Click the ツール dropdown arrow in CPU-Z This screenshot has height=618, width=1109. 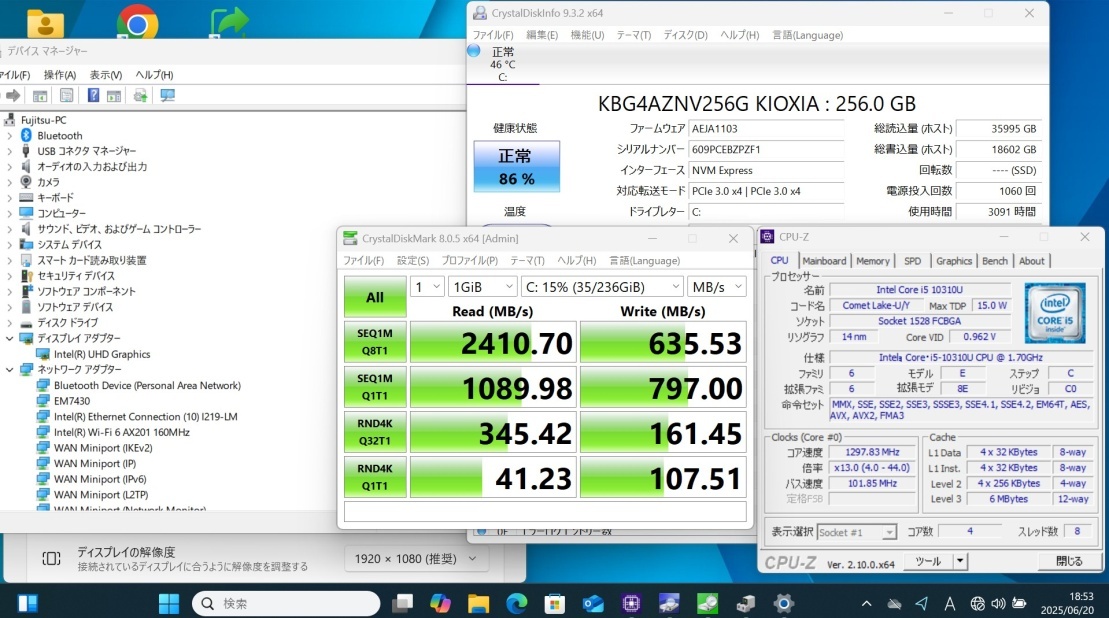[960, 561]
